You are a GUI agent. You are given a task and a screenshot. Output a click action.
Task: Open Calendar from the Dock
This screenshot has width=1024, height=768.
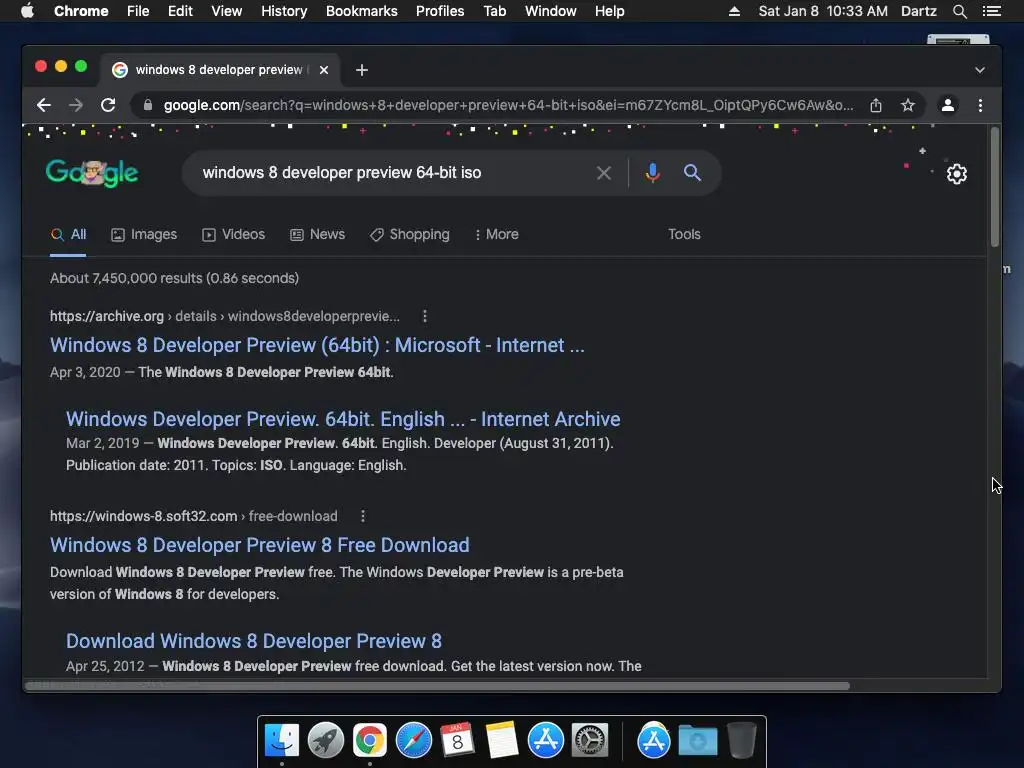tap(457, 741)
